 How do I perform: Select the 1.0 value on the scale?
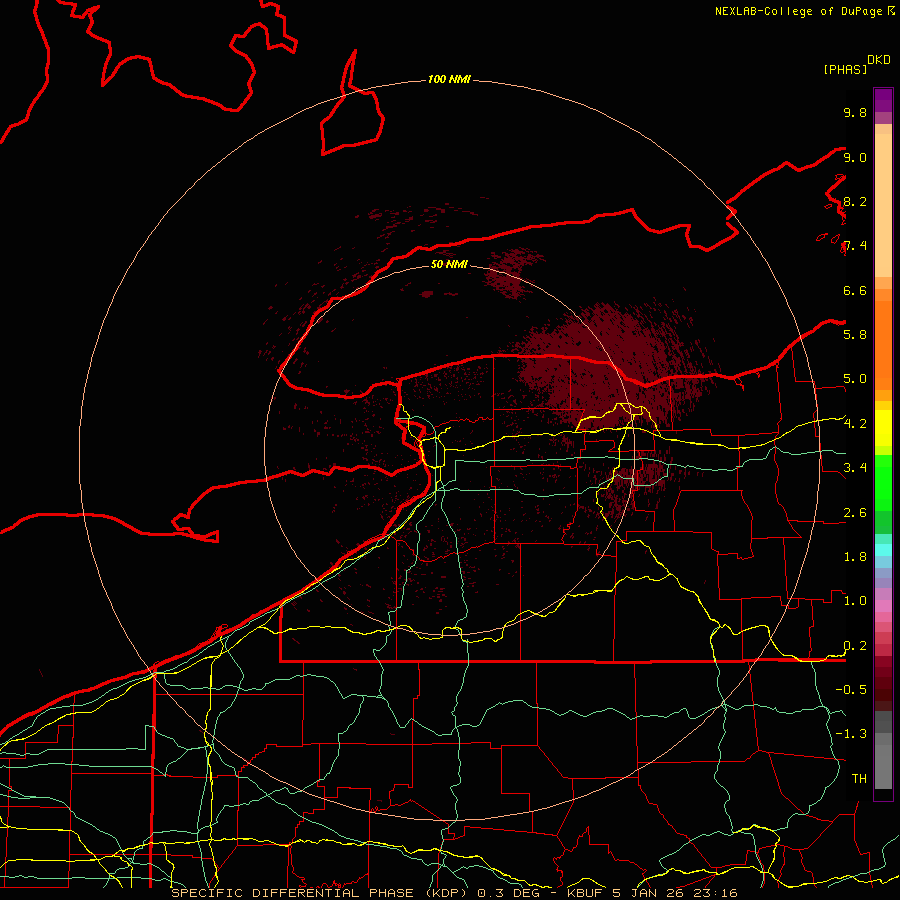point(855,601)
